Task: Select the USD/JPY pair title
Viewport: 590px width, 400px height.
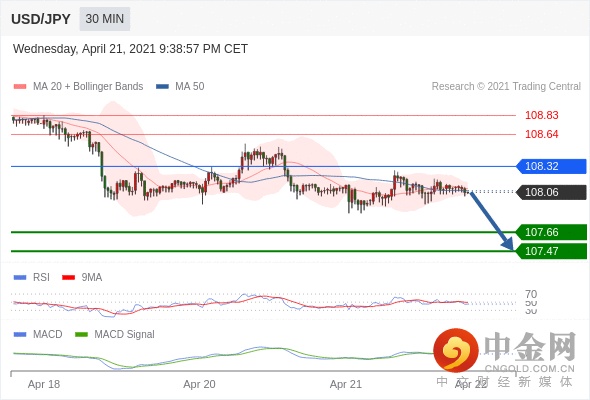Action: pyautogui.click(x=41, y=19)
